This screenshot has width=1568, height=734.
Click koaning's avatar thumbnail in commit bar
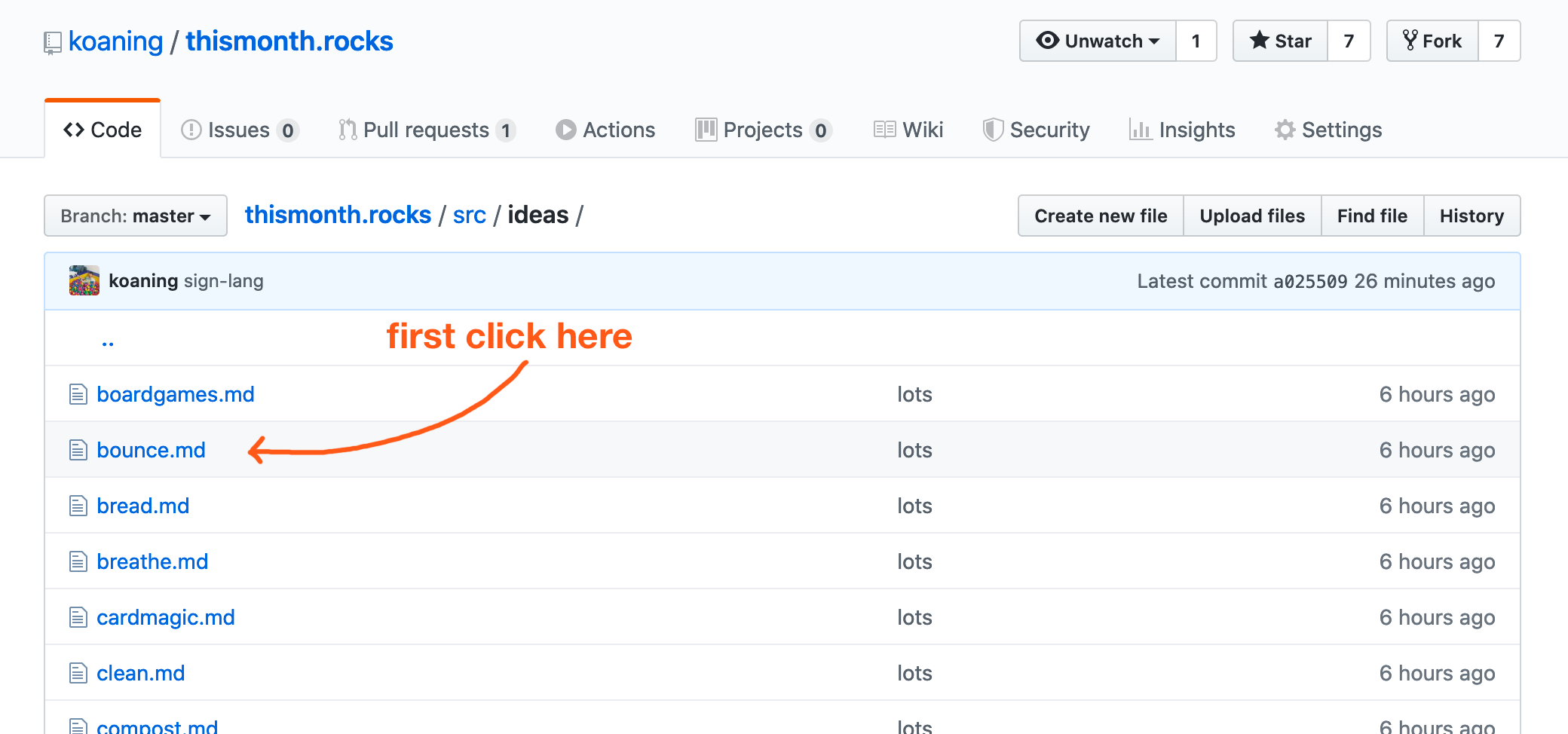click(84, 280)
